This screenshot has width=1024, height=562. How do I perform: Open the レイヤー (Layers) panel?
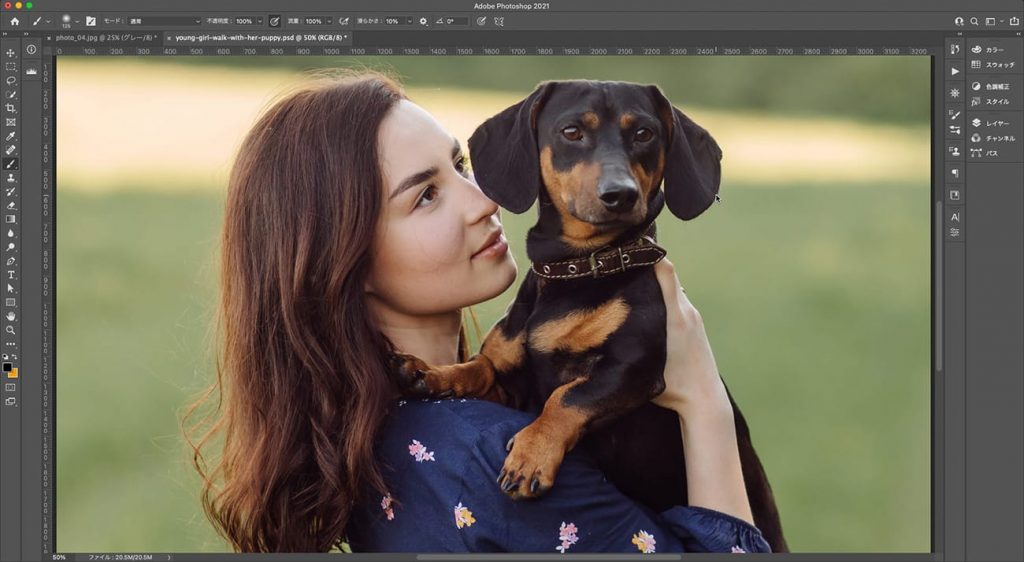point(997,123)
